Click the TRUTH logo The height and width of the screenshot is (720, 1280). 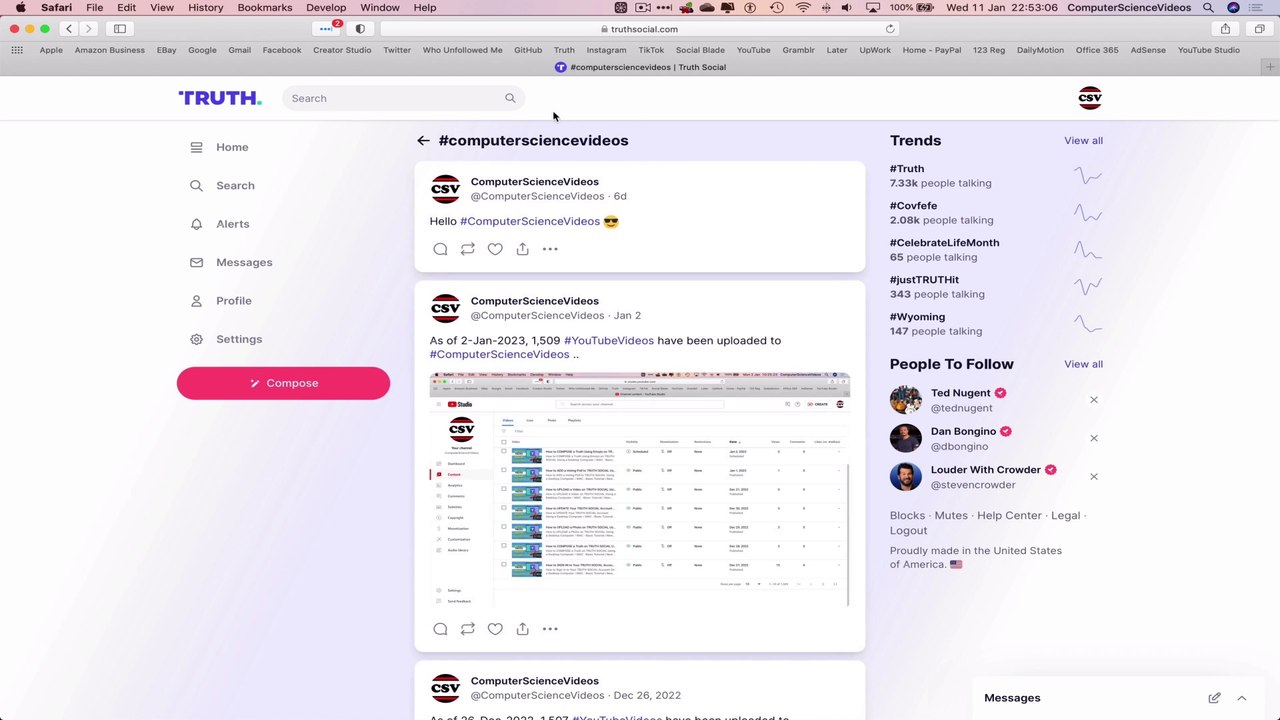pyautogui.click(x=220, y=98)
